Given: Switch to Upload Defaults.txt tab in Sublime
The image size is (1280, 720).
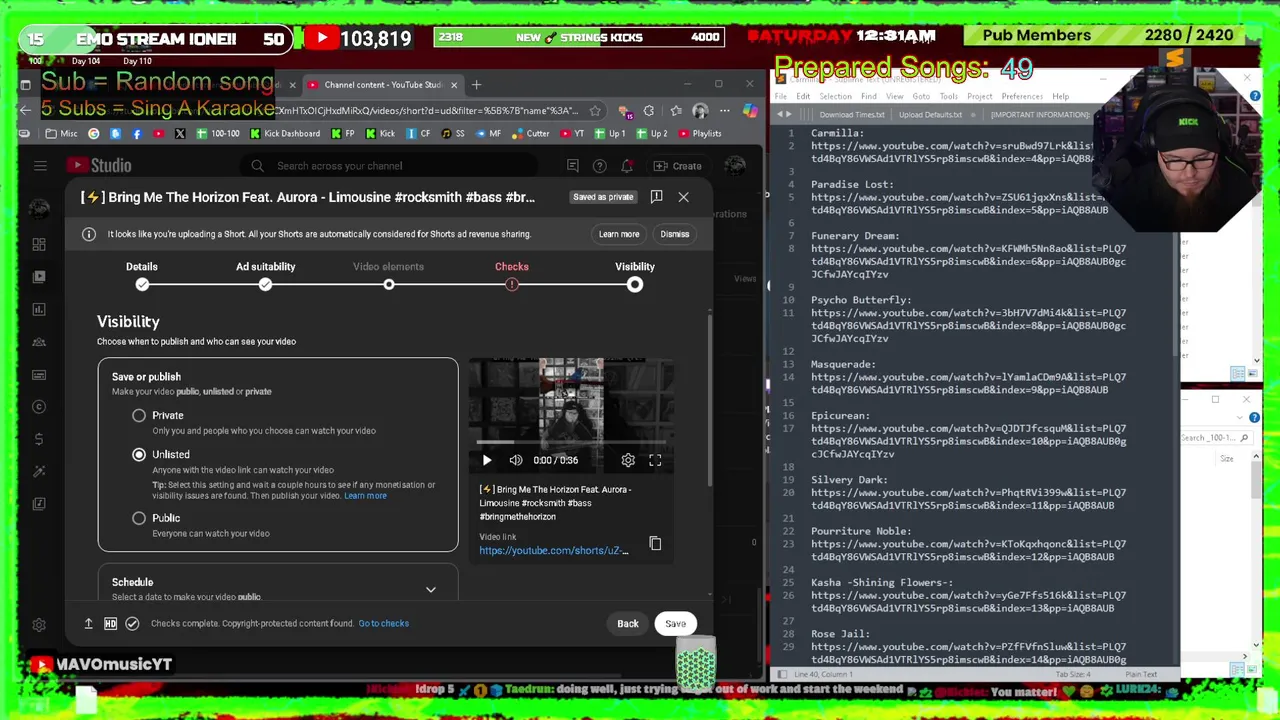Looking at the screenshot, I should pyautogui.click(x=932, y=115).
